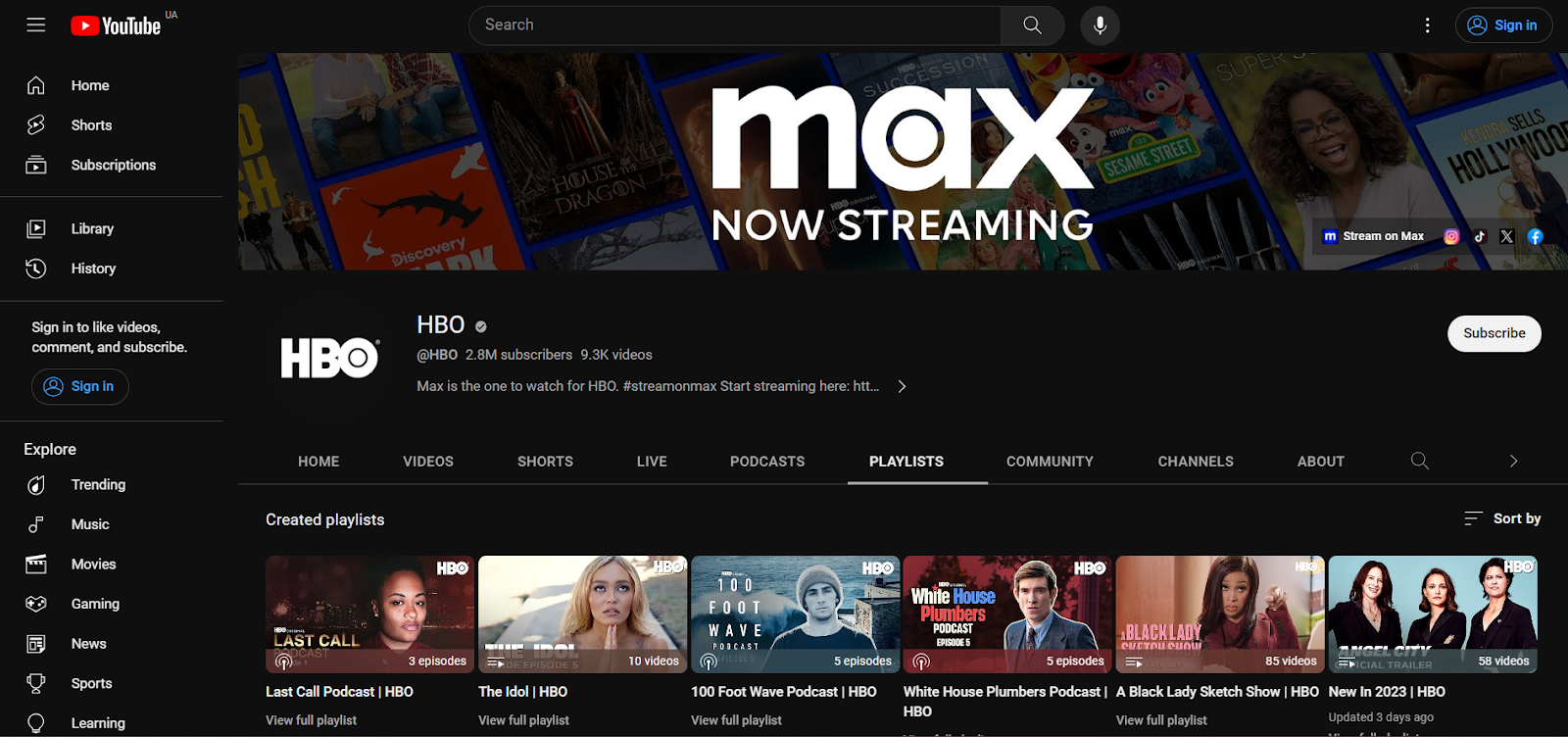This screenshot has width=1568, height=737.
Task: Click the sidebar Sign in button
Action: coord(80,386)
